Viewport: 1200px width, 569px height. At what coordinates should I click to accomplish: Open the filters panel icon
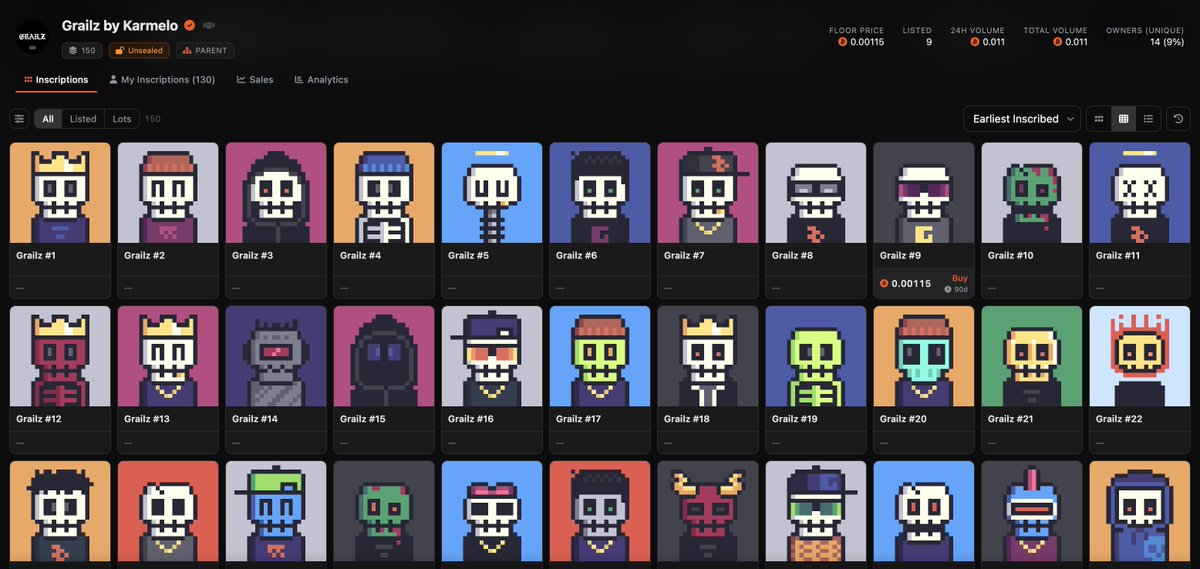(x=19, y=119)
